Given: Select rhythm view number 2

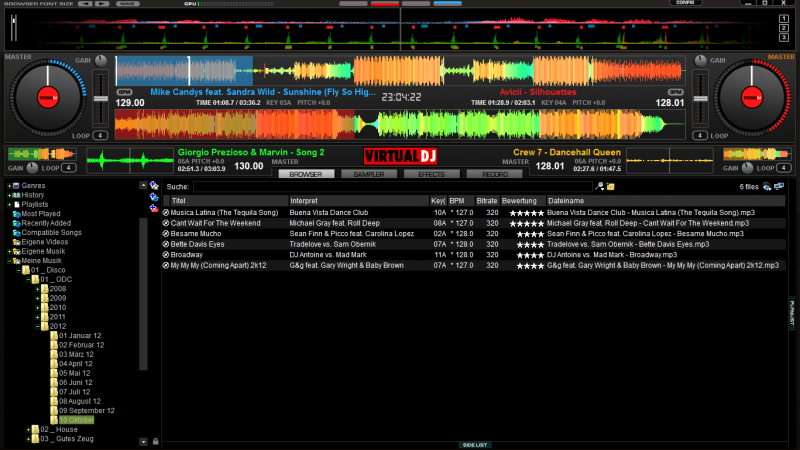Looking at the screenshot, I should (x=784, y=28).
